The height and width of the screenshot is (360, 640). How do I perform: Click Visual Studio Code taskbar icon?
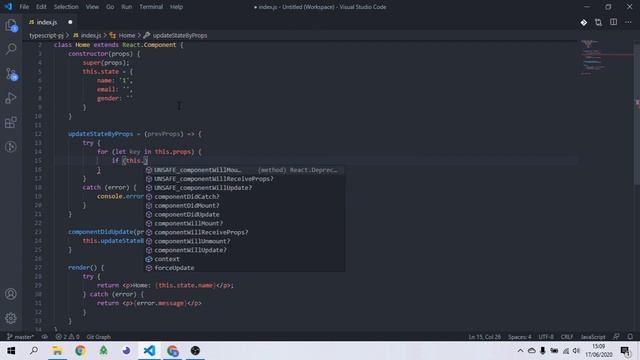(149, 351)
